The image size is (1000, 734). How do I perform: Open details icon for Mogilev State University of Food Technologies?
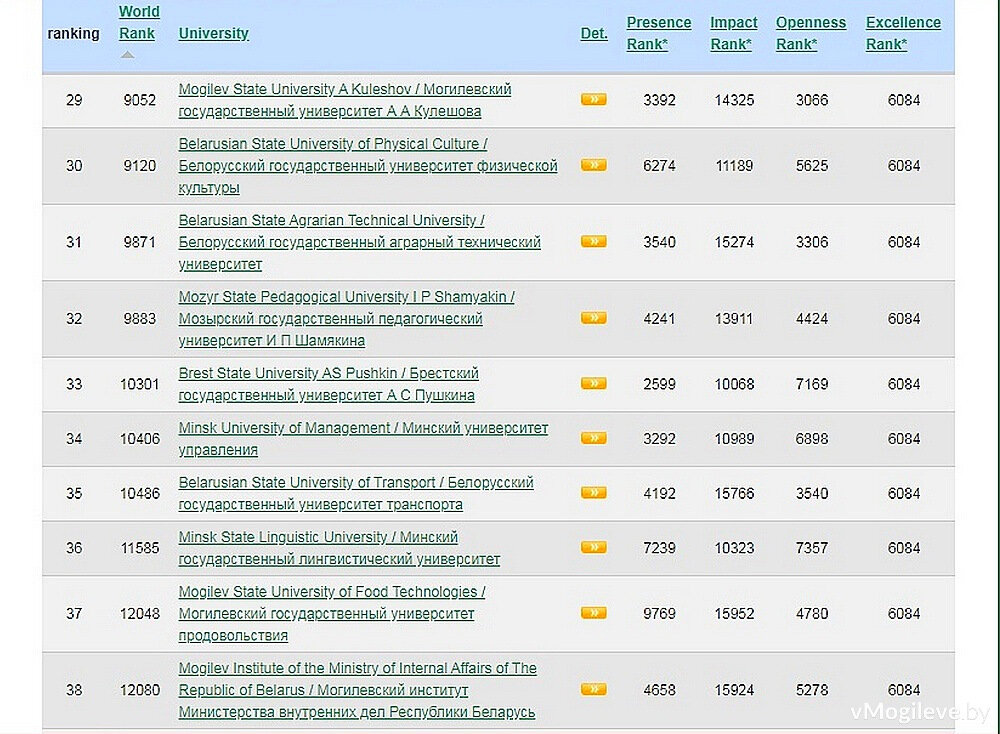pyautogui.click(x=593, y=613)
